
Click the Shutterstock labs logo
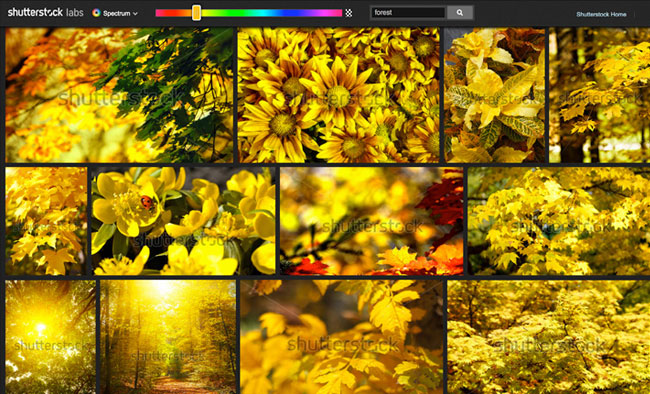click(46, 12)
